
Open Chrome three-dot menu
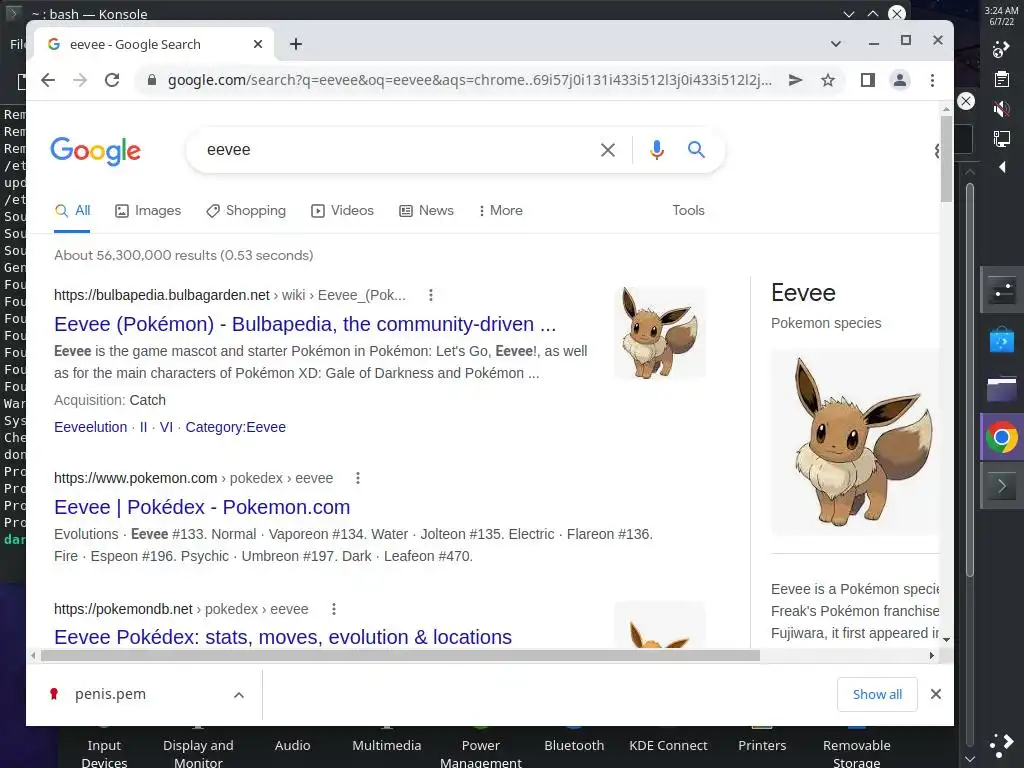932,80
